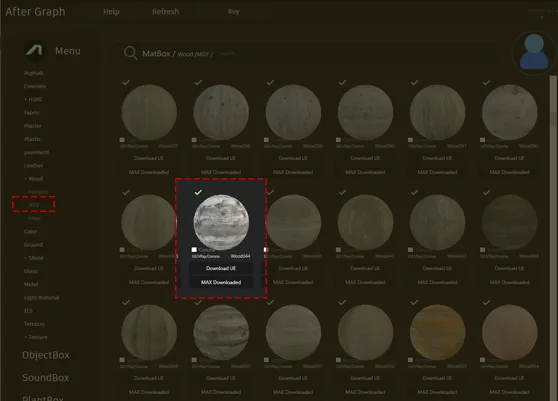Screen dimensions: 558x401
Task: Toggle the Corona checkbox under Wood053
Action: [x=410, y=360]
